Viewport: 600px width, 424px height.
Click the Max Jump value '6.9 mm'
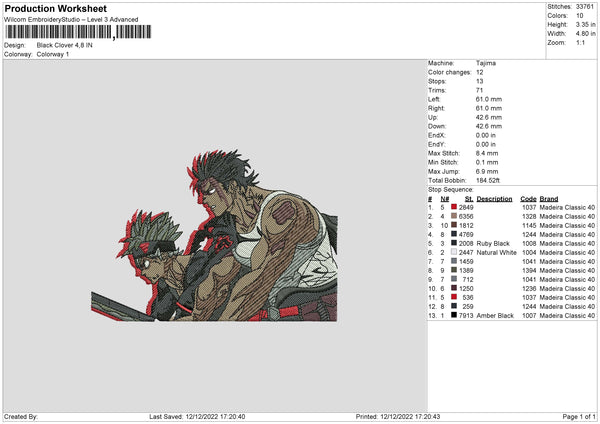pyautogui.click(x=487, y=171)
